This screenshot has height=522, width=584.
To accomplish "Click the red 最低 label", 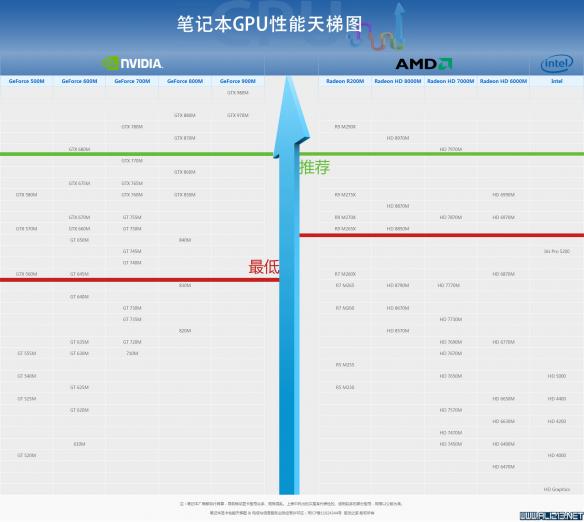I will [264, 267].
